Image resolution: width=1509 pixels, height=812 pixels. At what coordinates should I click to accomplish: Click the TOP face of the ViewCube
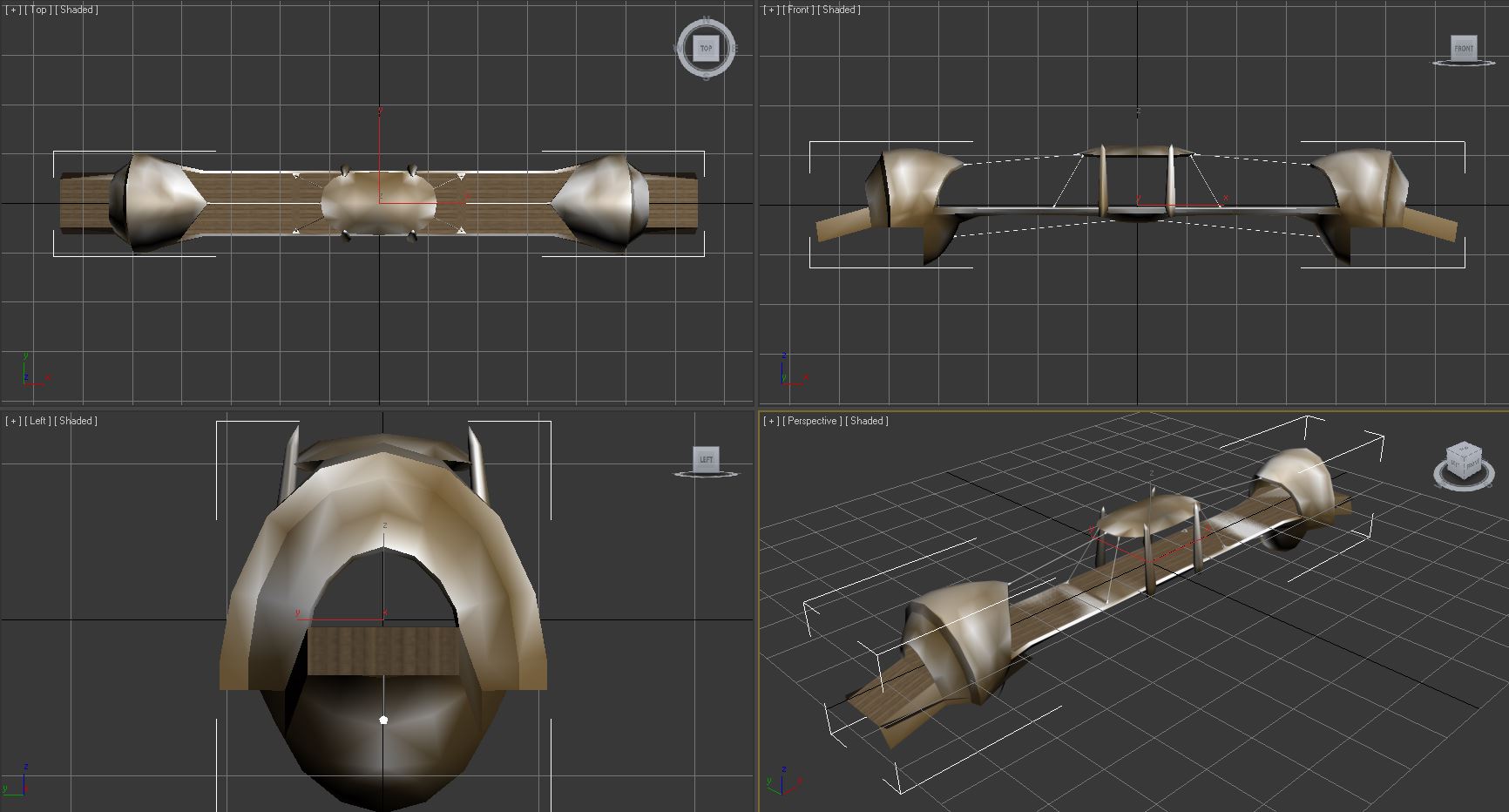pos(706,48)
